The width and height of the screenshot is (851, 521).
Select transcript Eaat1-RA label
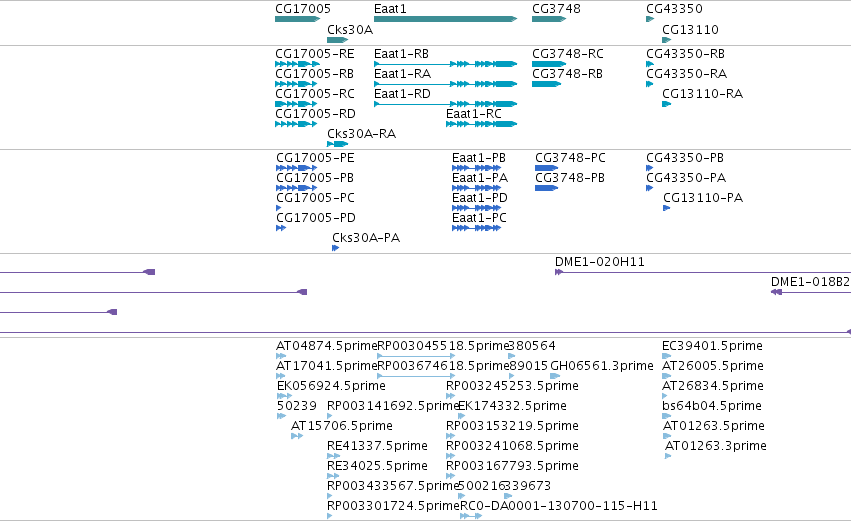(403, 74)
